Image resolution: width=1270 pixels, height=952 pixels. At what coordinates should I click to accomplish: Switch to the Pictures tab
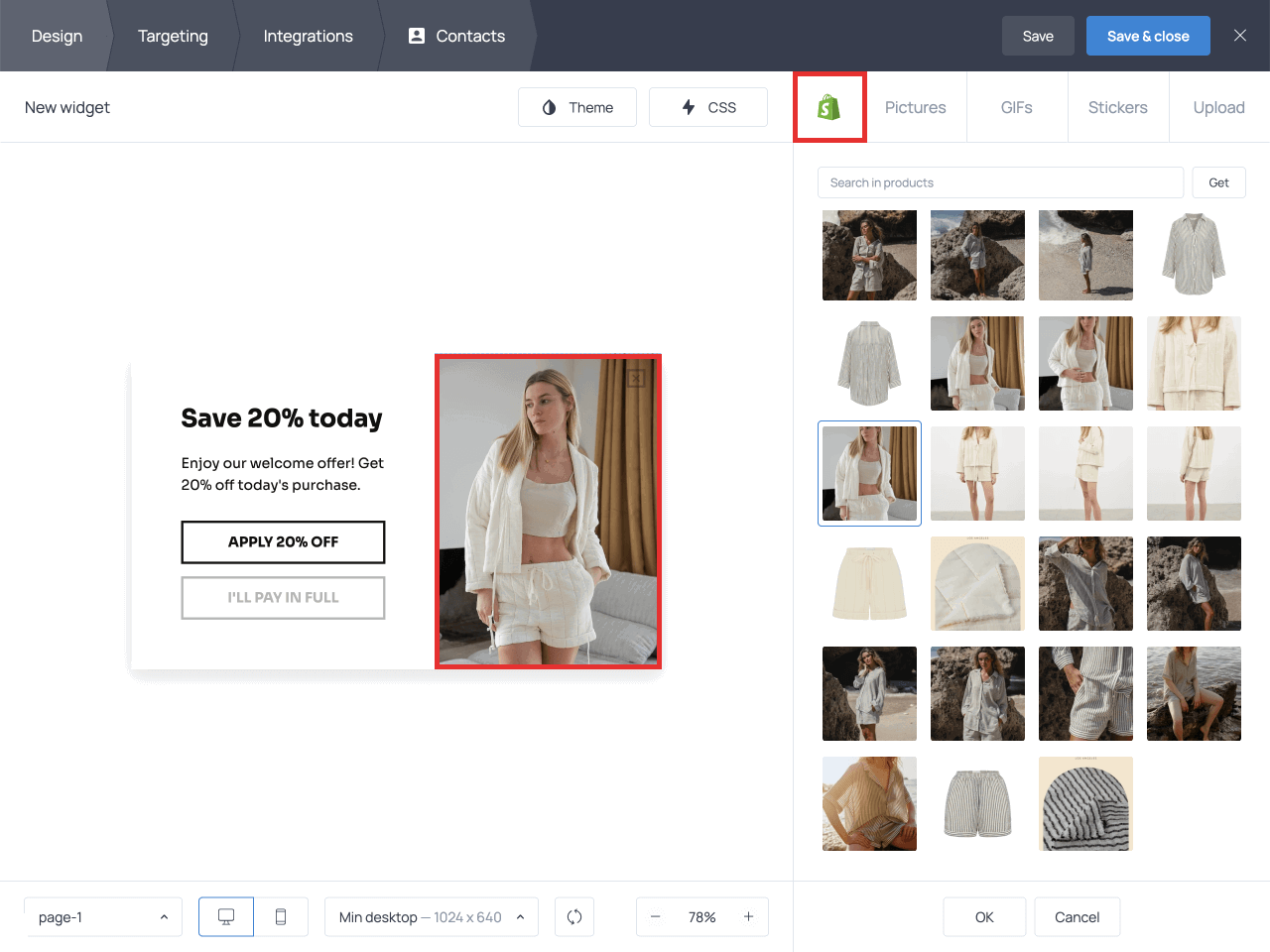point(915,106)
